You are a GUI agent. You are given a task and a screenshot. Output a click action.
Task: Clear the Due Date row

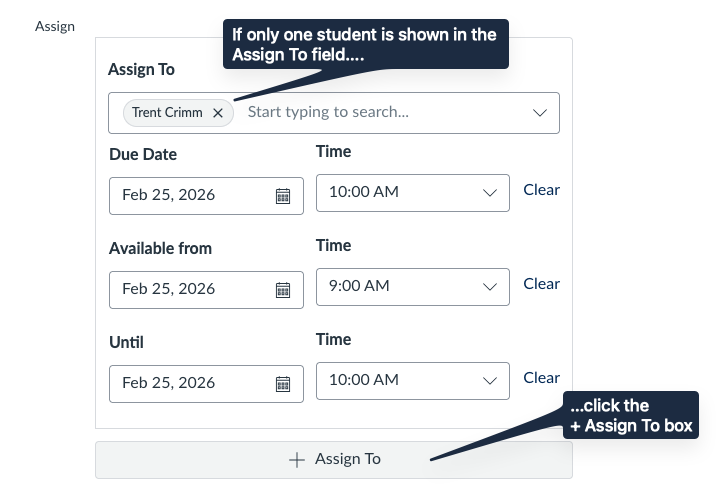541,190
